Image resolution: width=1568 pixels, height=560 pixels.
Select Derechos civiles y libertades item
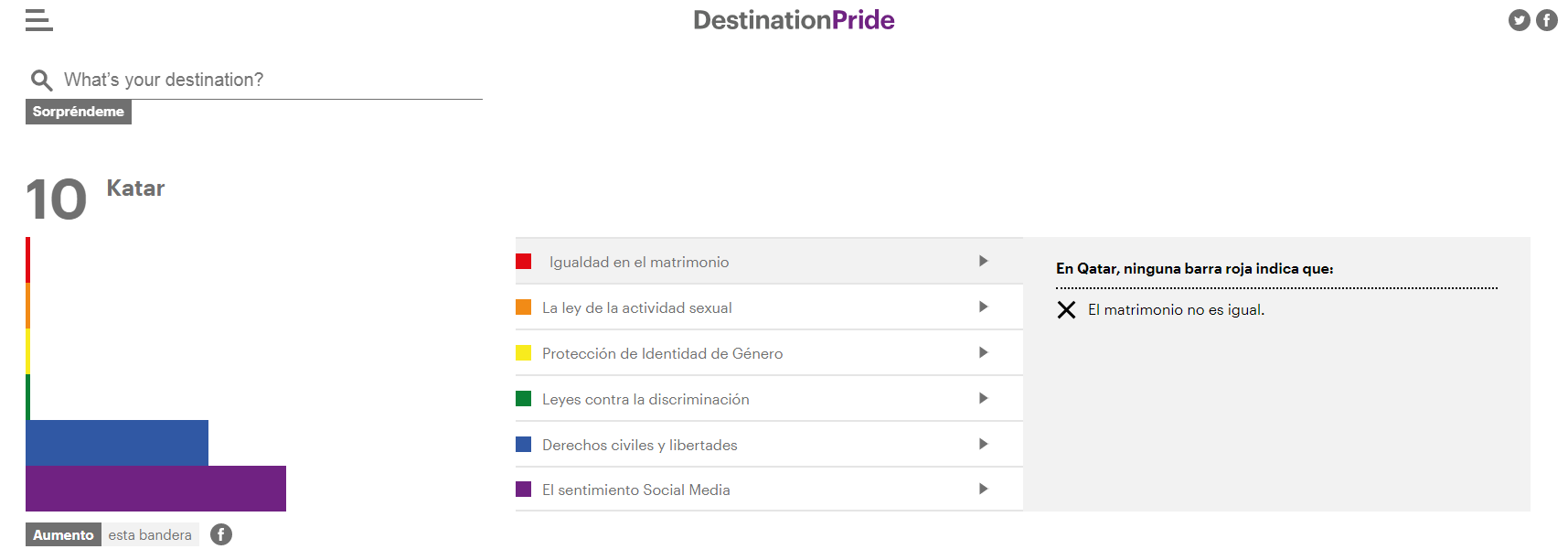pyautogui.click(x=639, y=445)
